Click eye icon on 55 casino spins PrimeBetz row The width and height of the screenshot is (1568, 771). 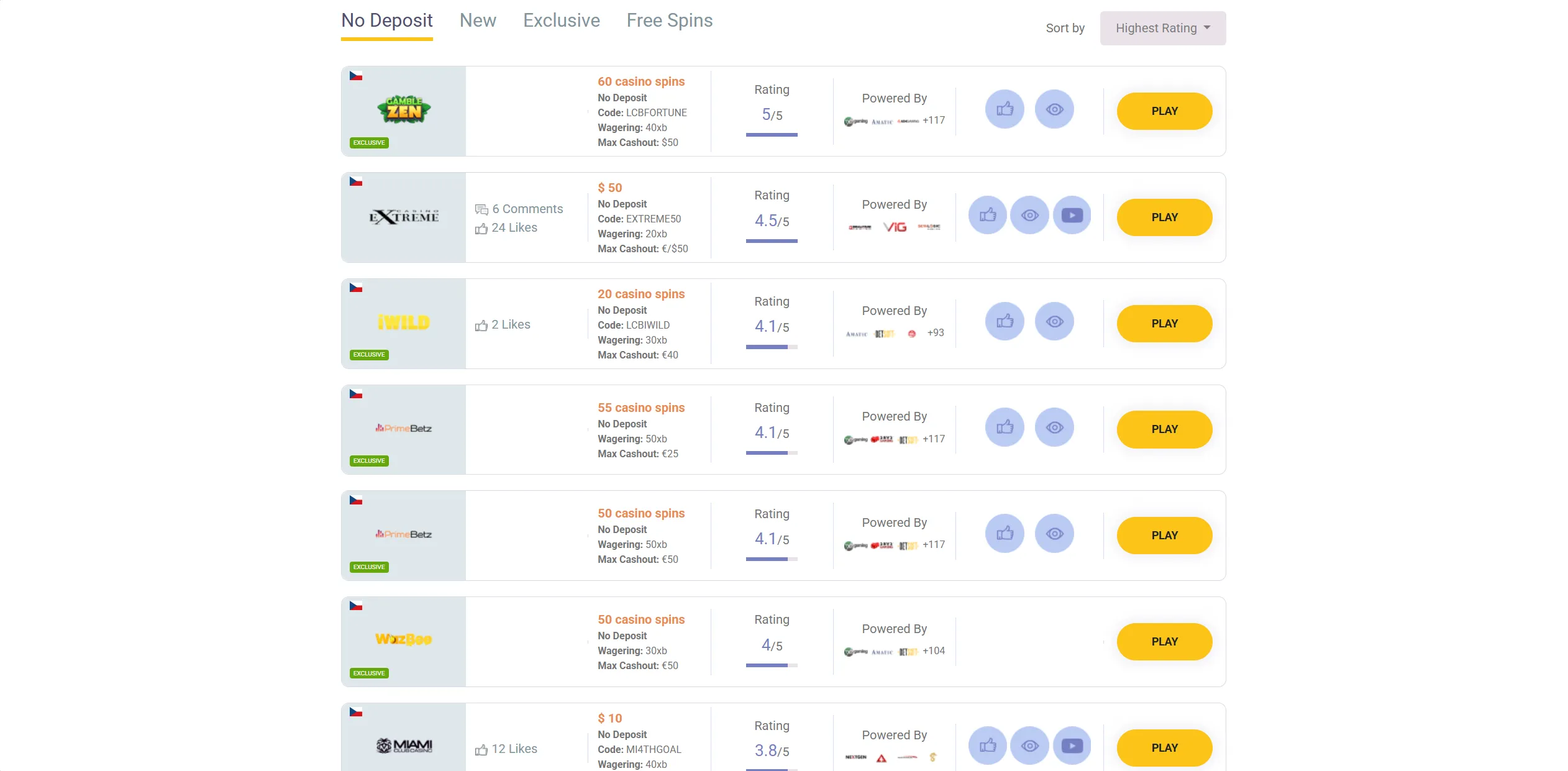pos(1054,427)
